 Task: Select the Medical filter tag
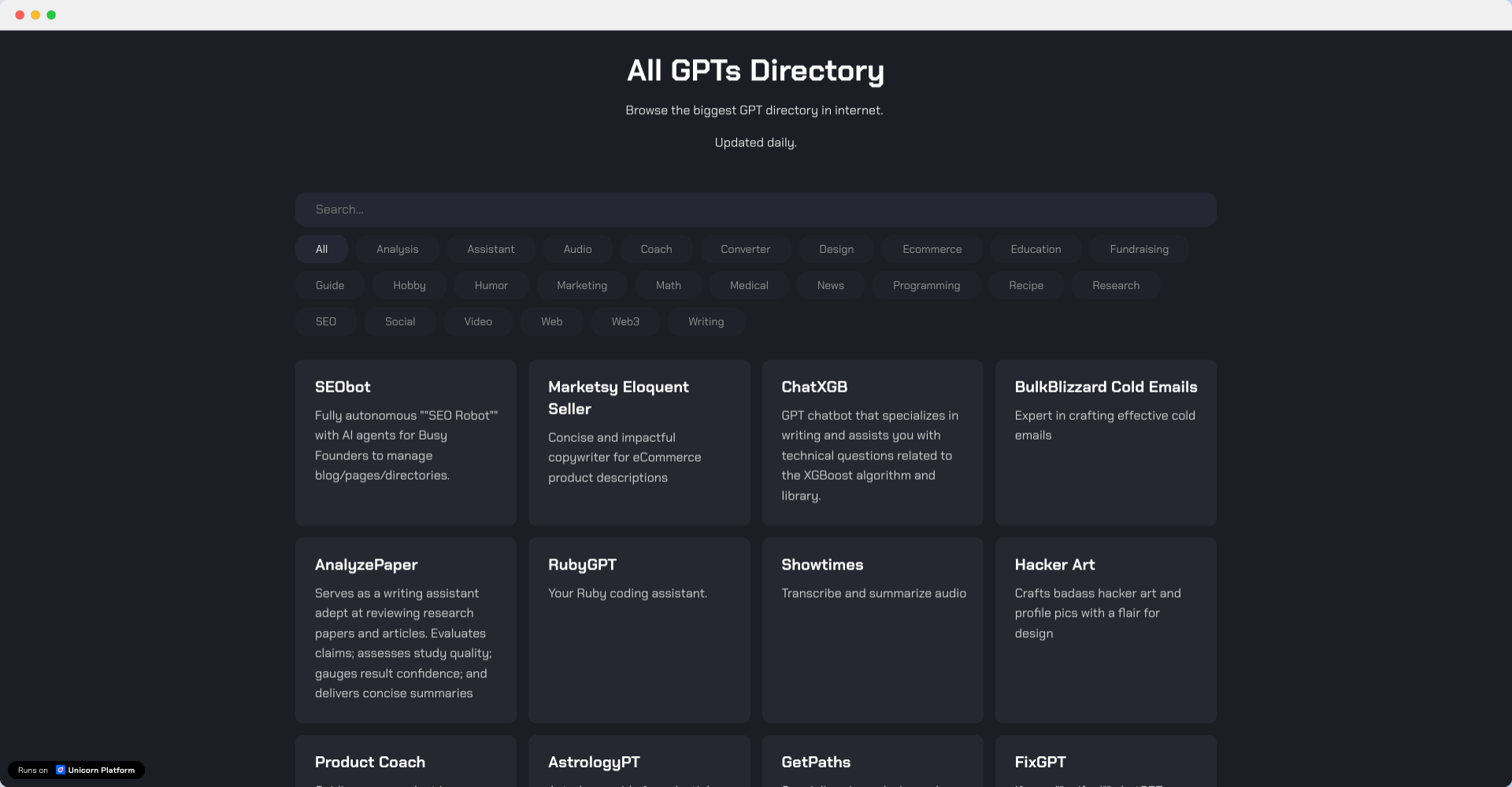click(749, 285)
